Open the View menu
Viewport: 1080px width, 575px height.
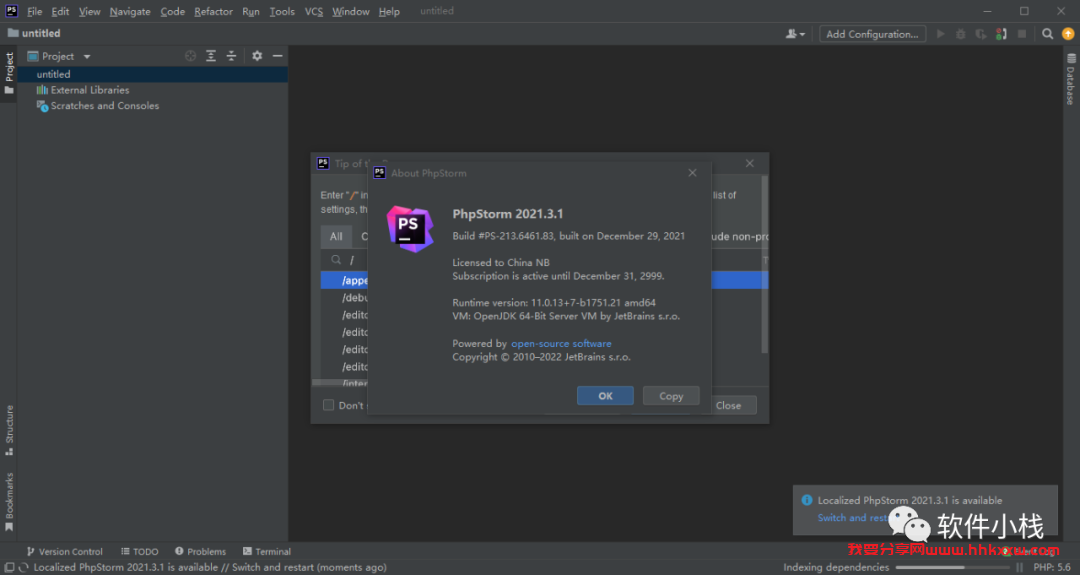tap(89, 12)
